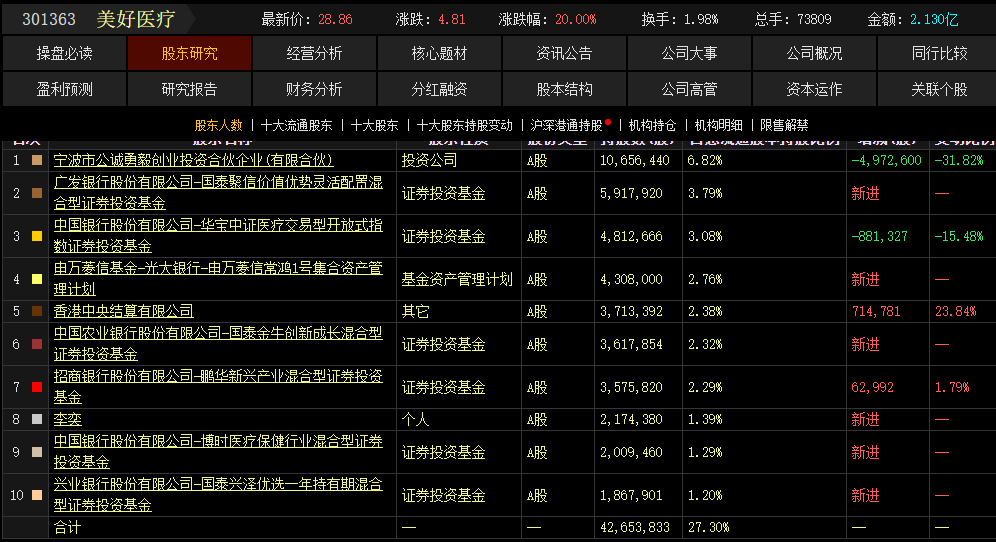This screenshot has height=542, width=996.
Task: Open the 公司大事 tab
Action: click(x=689, y=53)
